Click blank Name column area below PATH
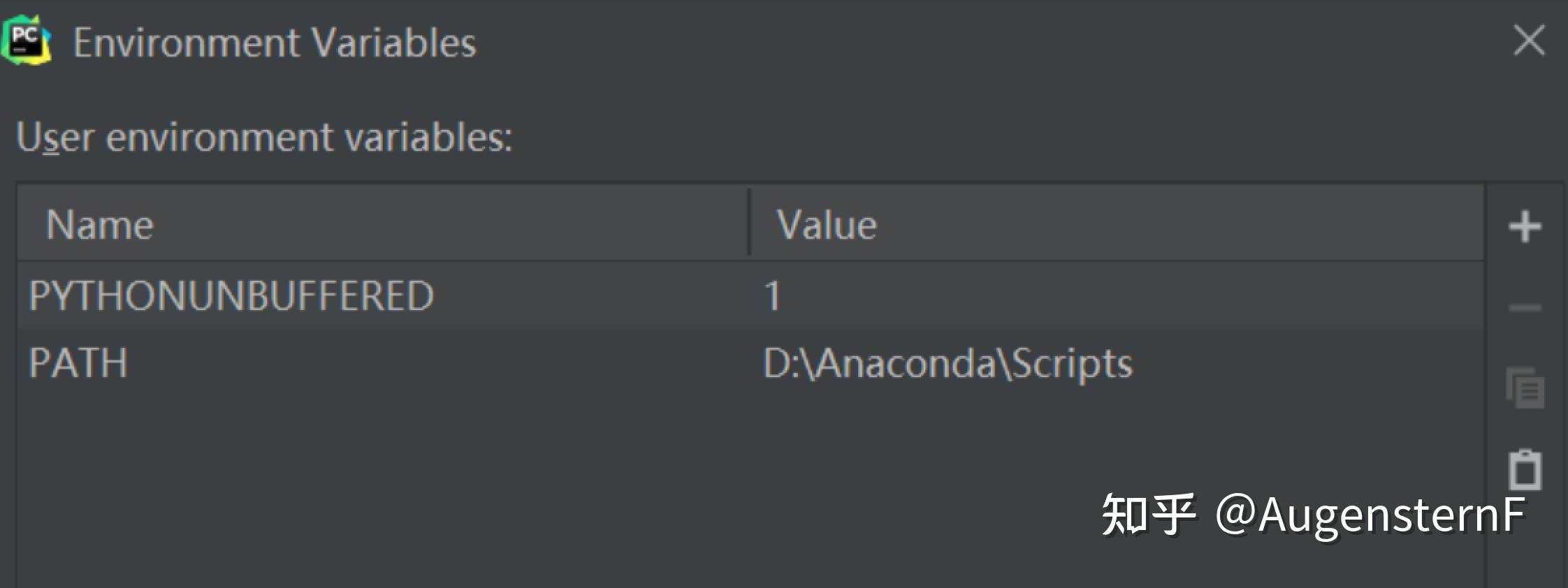The width and height of the screenshot is (1568, 588). pos(383,489)
